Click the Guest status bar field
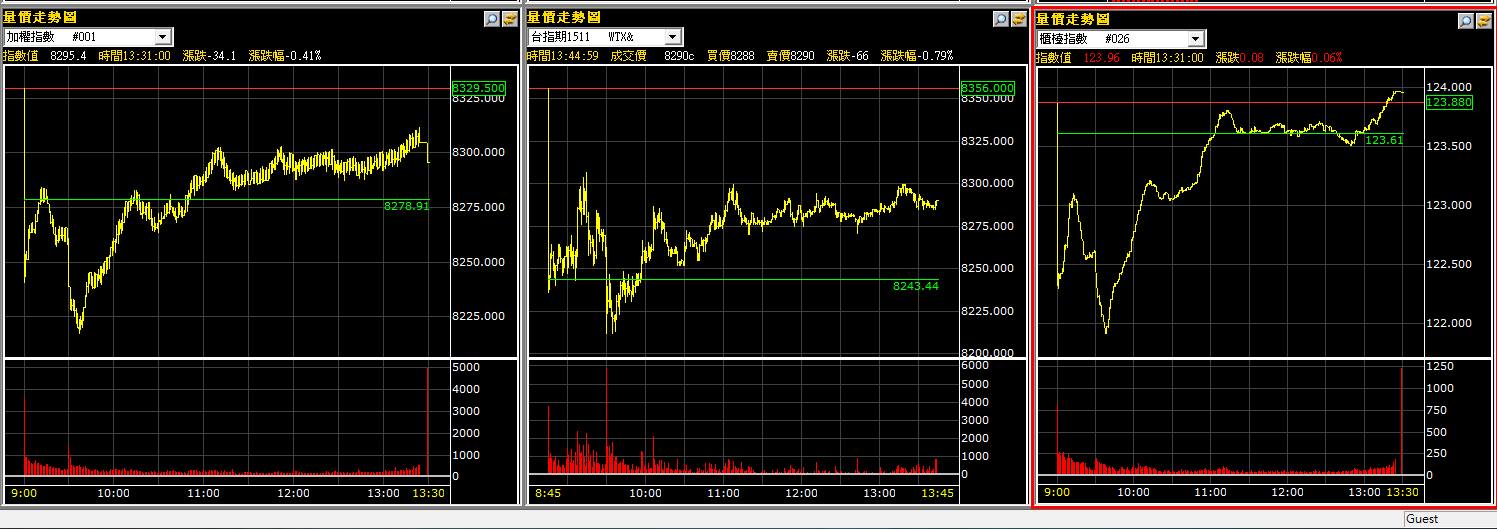Screen dimensions: 1497x529 coord(1449,519)
